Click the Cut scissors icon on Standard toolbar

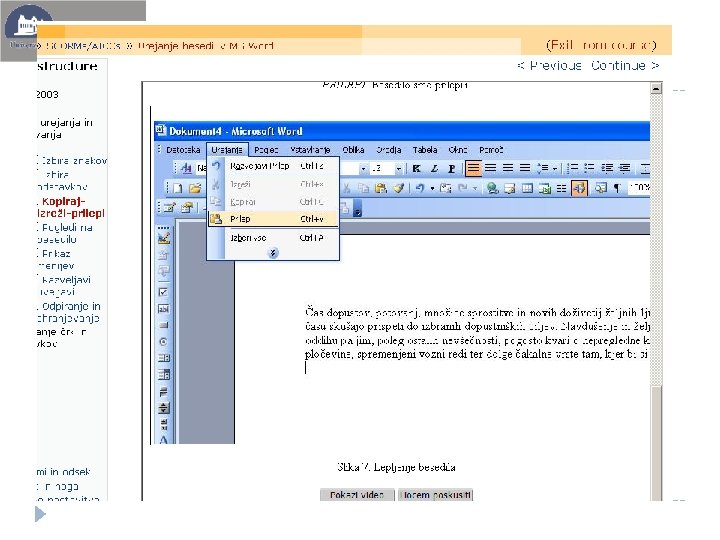[347, 188]
